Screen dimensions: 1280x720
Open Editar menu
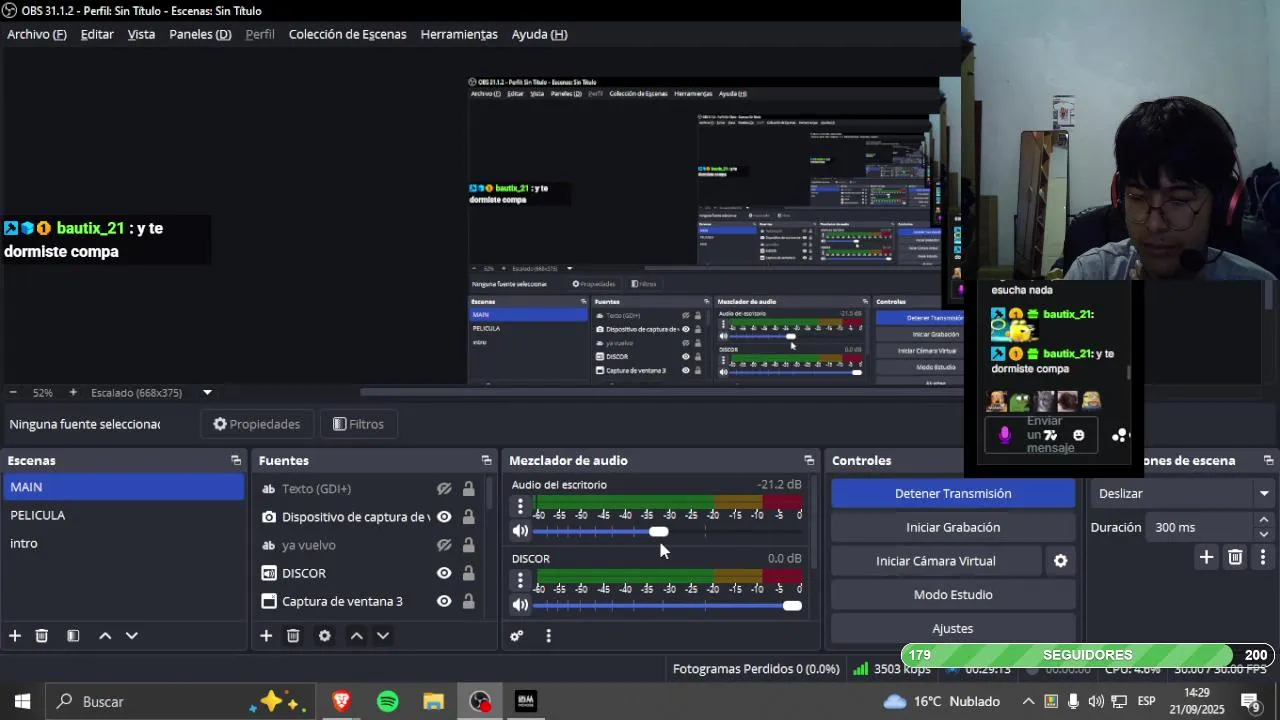point(97,34)
